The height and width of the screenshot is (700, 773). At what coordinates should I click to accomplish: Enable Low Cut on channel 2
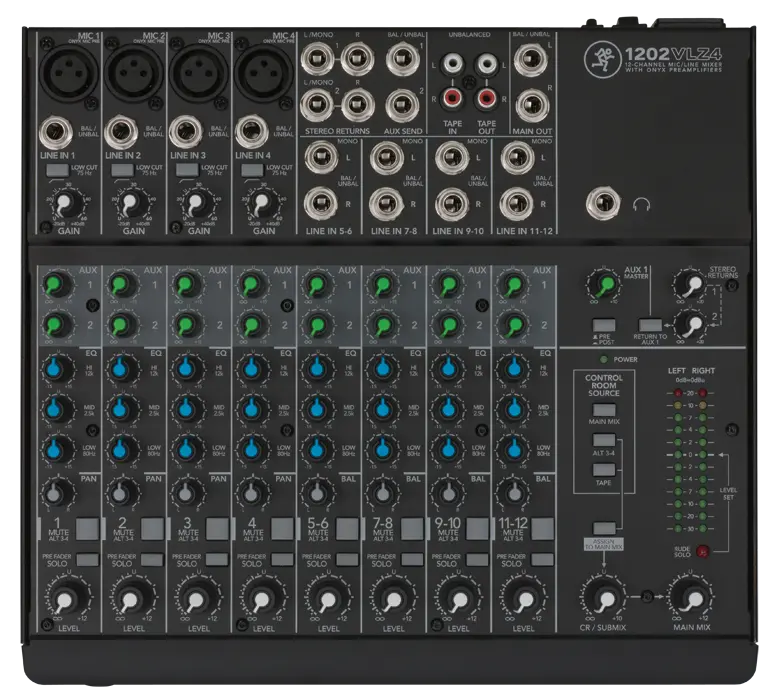pyautogui.click(x=121, y=171)
